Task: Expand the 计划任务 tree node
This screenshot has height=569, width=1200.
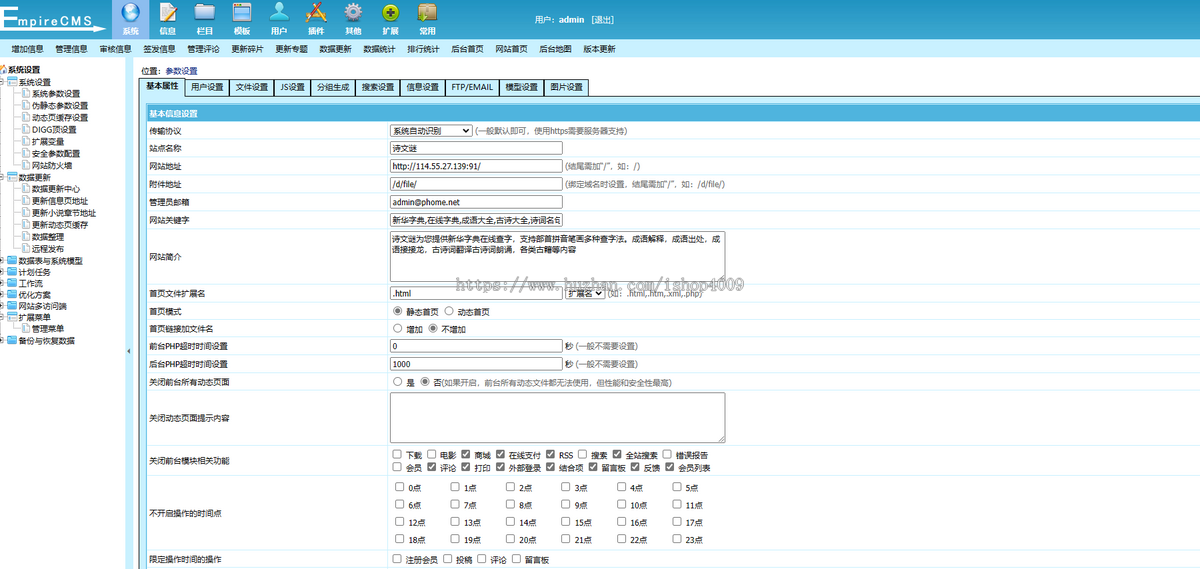Action: click(3, 272)
